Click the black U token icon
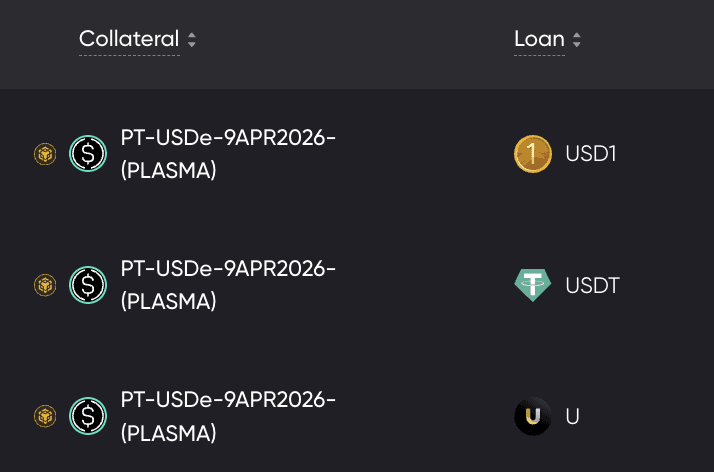Image resolution: width=714 pixels, height=472 pixels. 533,416
